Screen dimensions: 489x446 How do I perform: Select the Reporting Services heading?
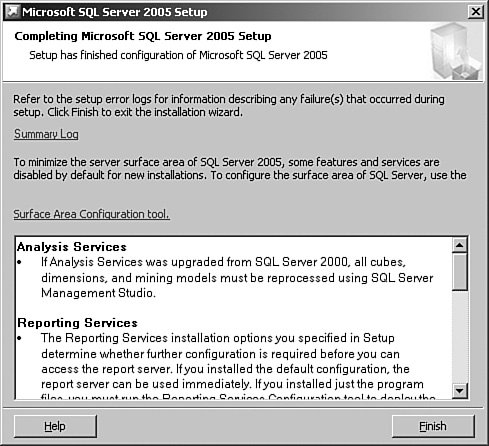click(x=77, y=323)
